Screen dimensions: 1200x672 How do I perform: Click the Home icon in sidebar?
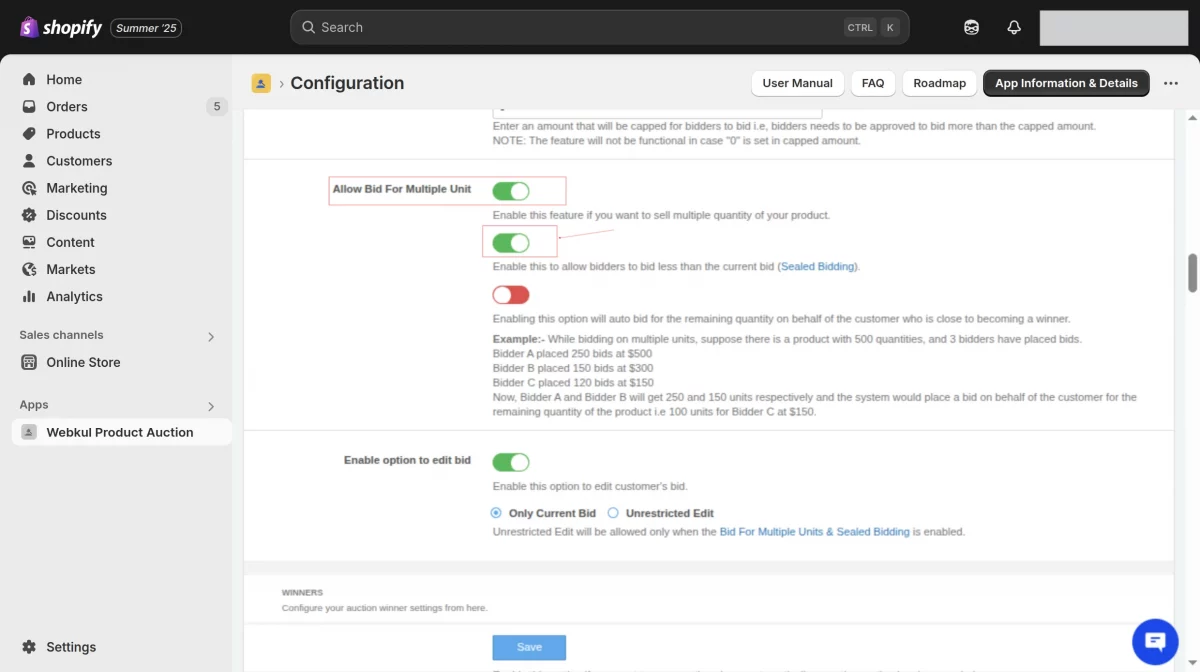click(x=29, y=80)
